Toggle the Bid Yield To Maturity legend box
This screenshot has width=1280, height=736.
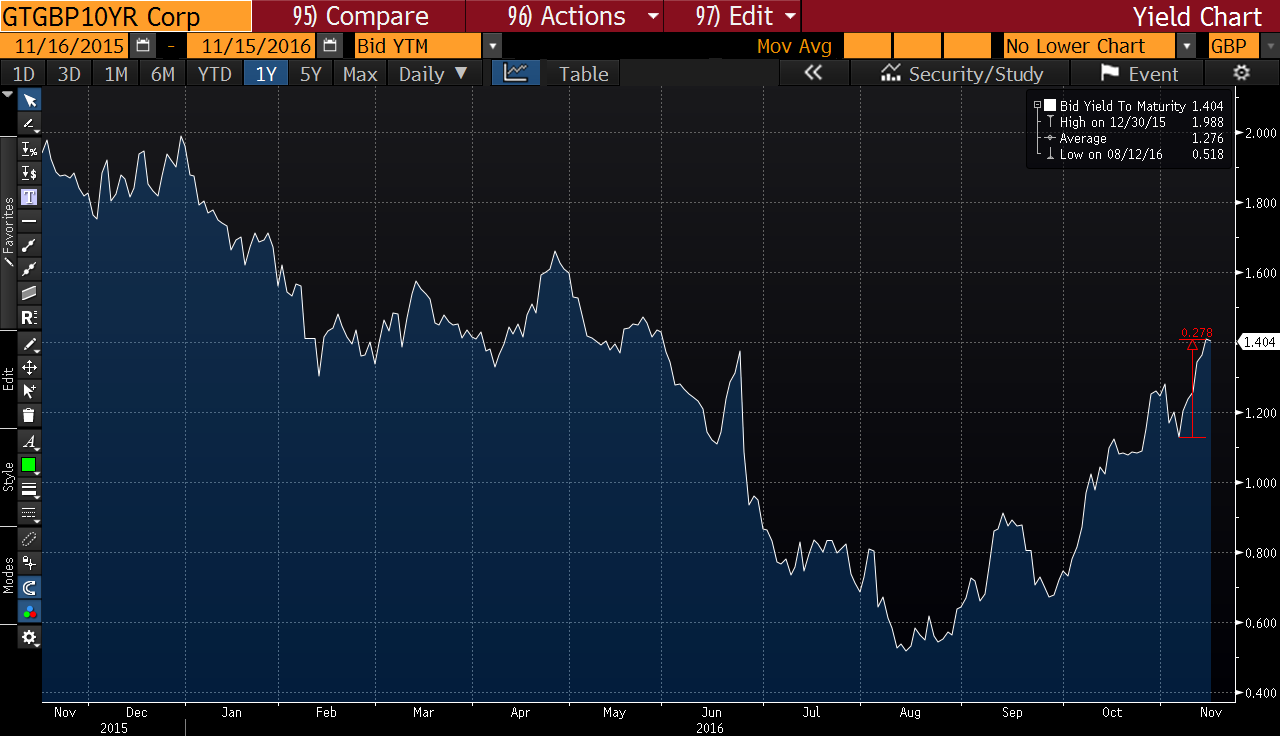point(1050,106)
